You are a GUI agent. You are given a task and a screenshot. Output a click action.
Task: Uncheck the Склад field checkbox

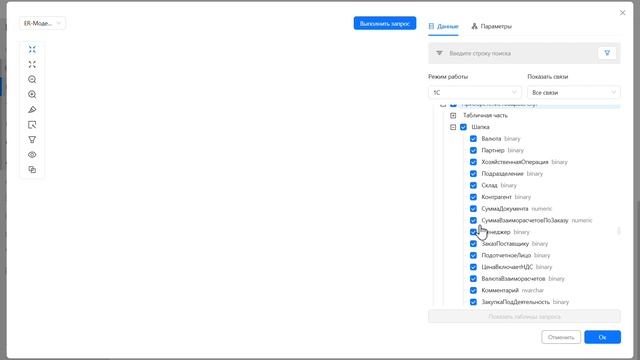point(473,185)
